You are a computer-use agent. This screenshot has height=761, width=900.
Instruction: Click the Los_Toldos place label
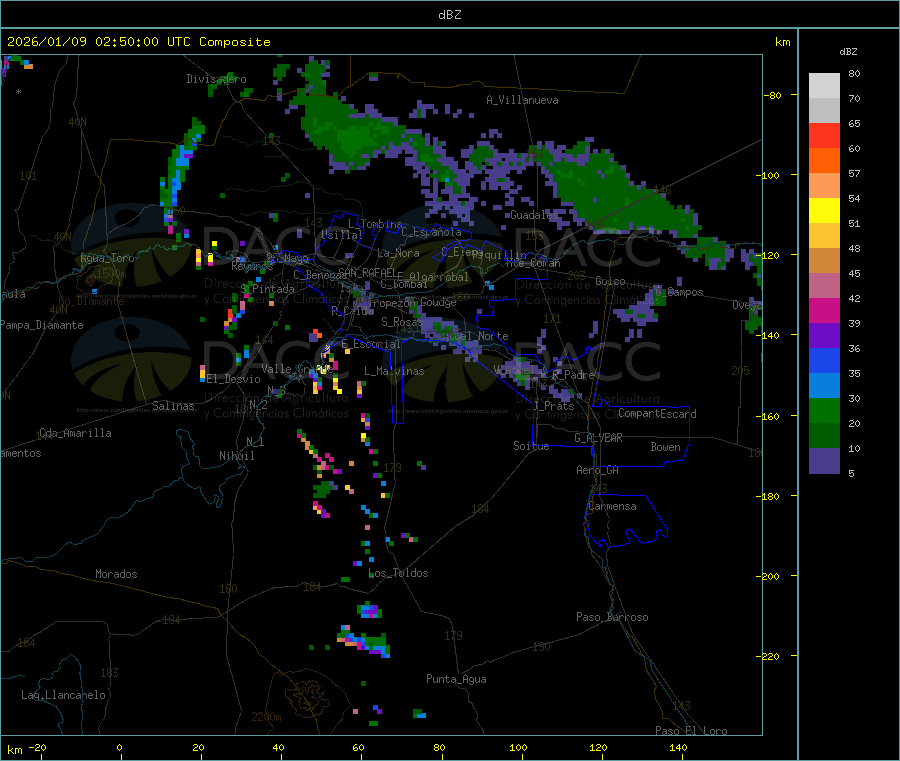(x=398, y=573)
